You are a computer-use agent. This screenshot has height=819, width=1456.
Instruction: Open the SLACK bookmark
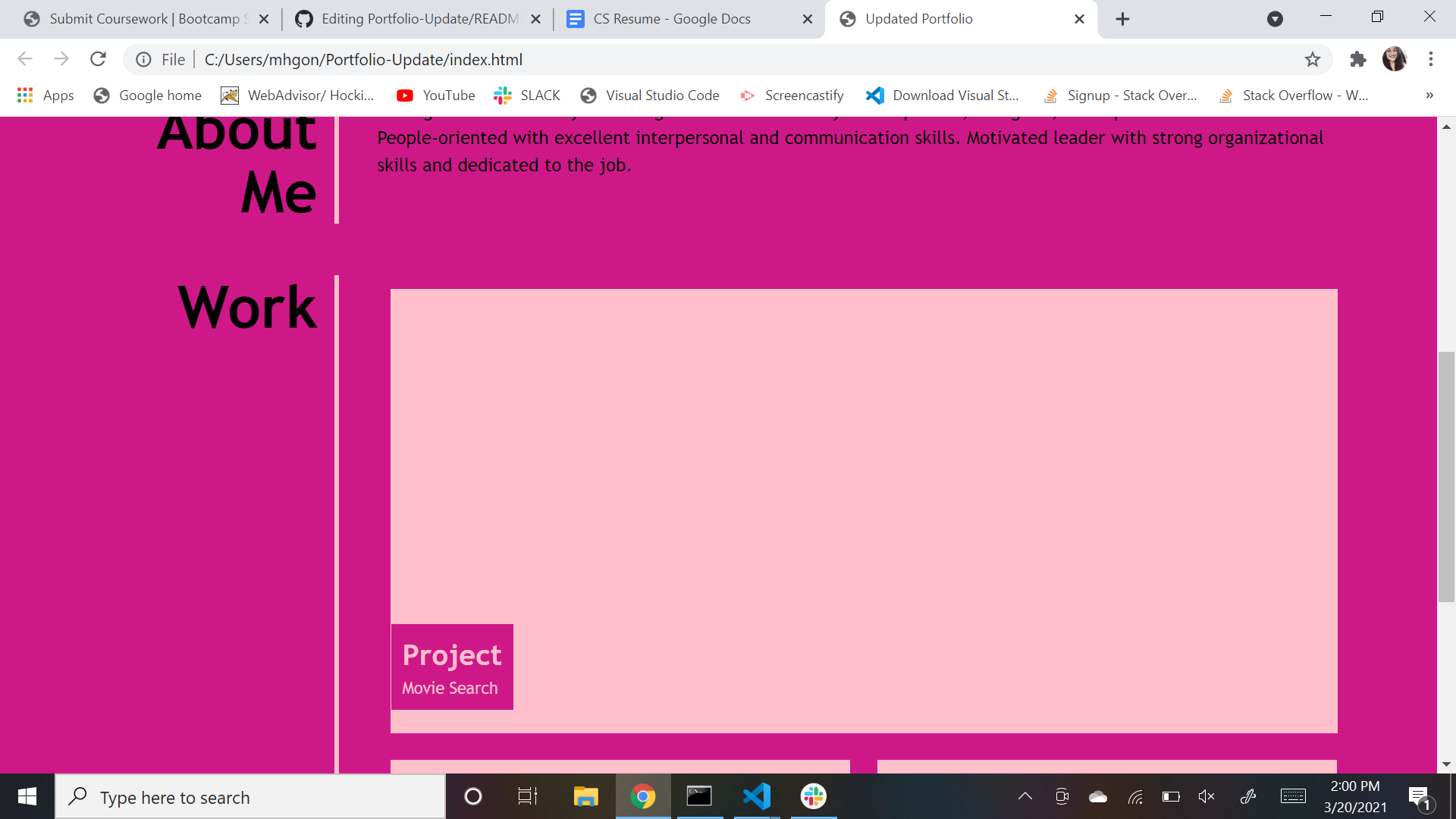click(527, 96)
